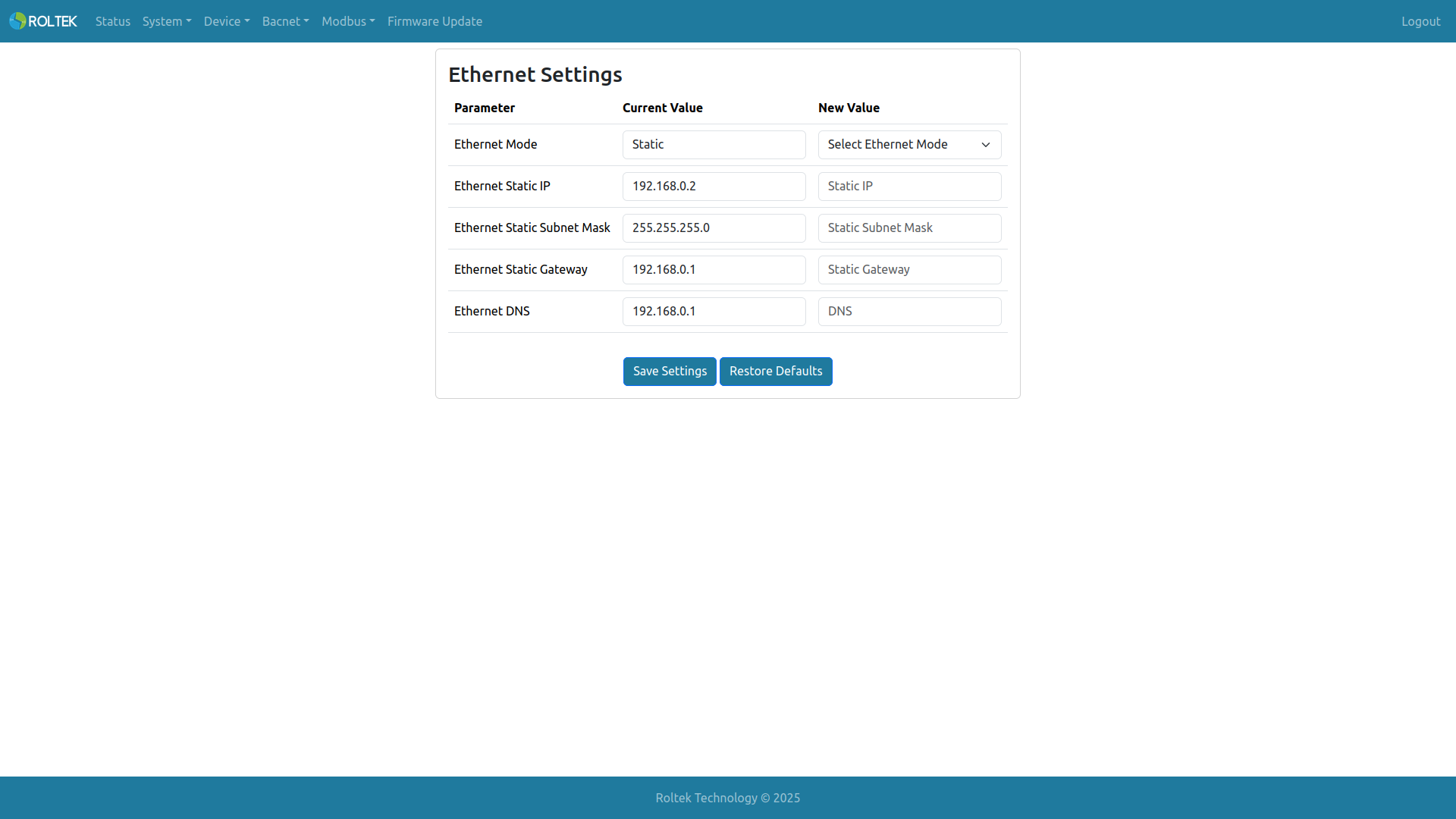The height and width of the screenshot is (819, 1456).
Task: Log out via Logout link
Action: (1420, 21)
